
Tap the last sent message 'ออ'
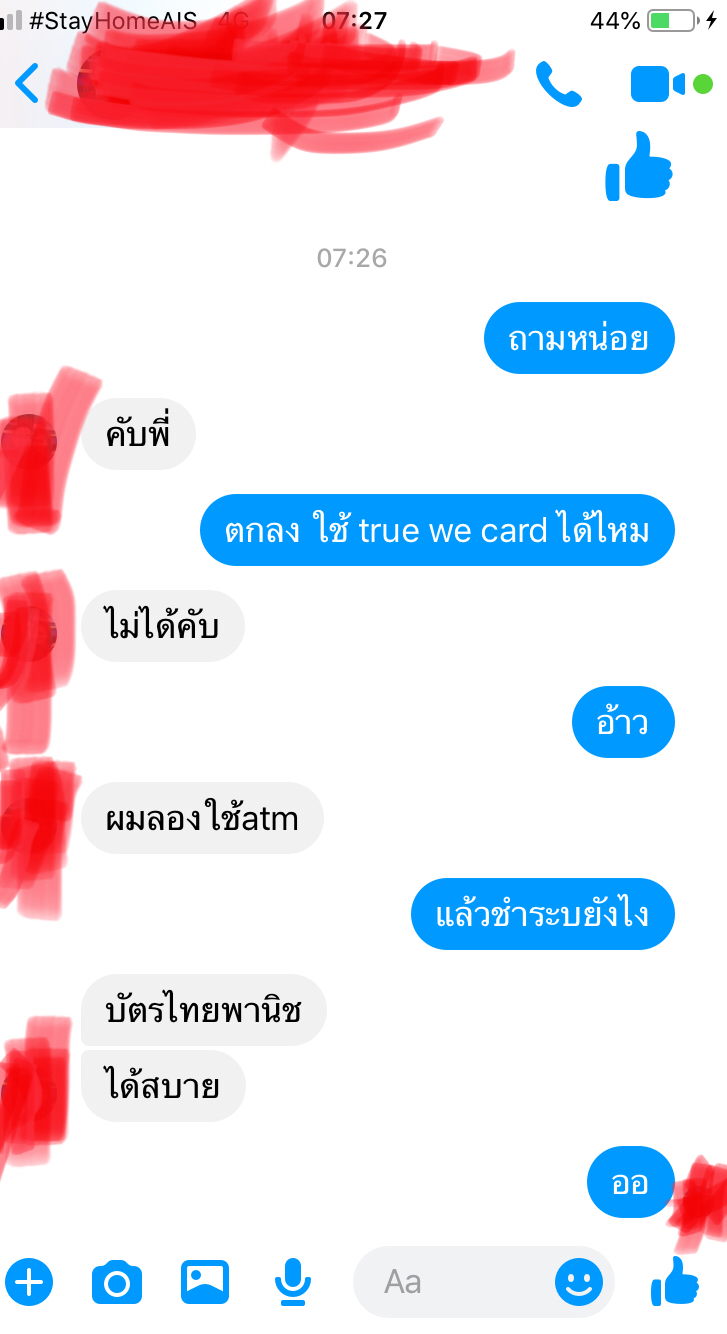point(631,1182)
